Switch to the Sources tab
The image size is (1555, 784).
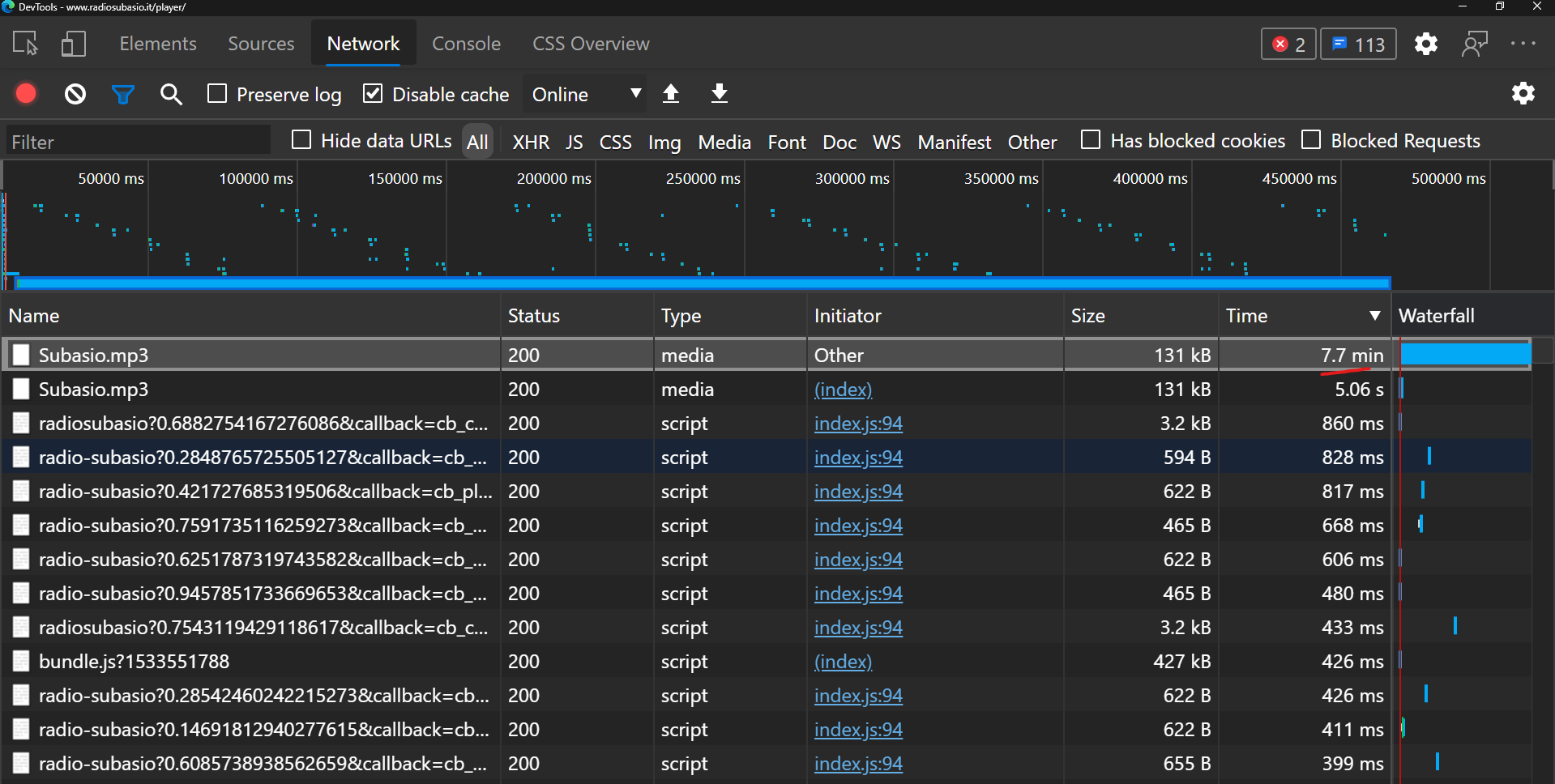(261, 44)
